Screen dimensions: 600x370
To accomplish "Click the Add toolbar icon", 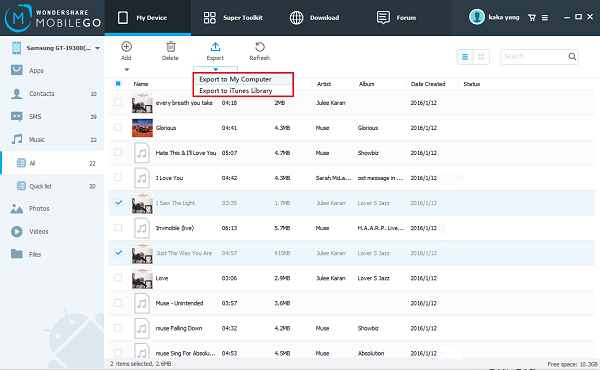I will coord(126,46).
